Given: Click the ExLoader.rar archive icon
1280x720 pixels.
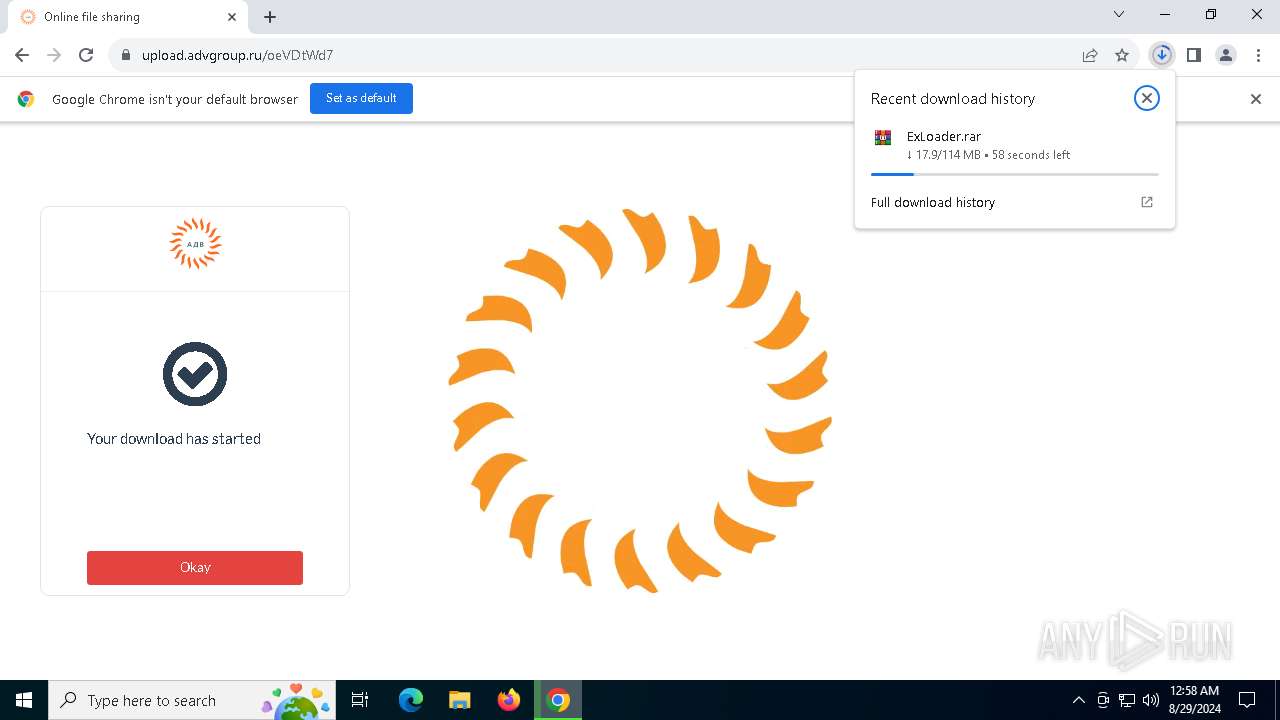Looking at the screenshot, I should [x=882, y=138].
